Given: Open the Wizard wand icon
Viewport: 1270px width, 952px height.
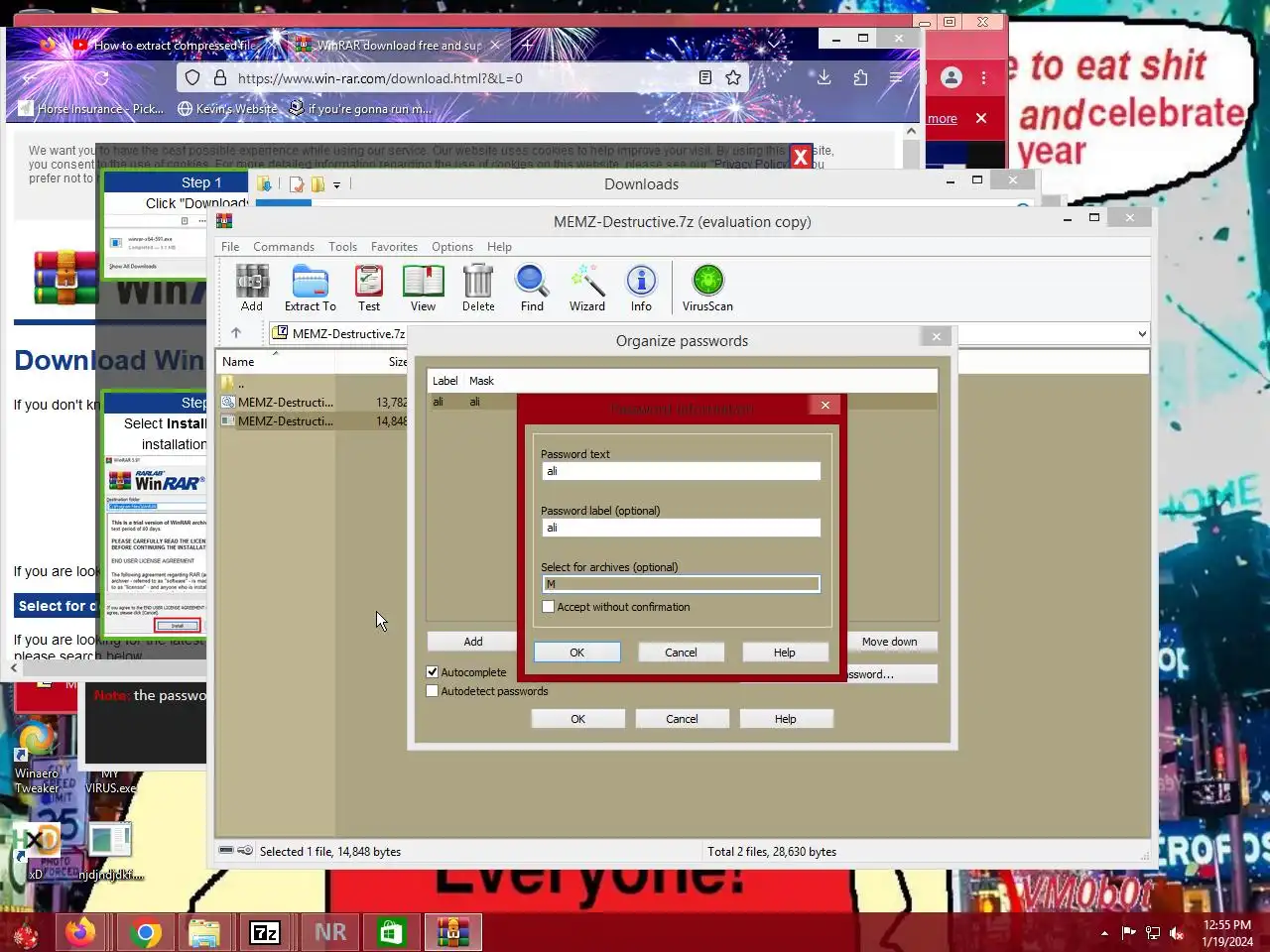Looking at the screenshot, I should point(587,289).
